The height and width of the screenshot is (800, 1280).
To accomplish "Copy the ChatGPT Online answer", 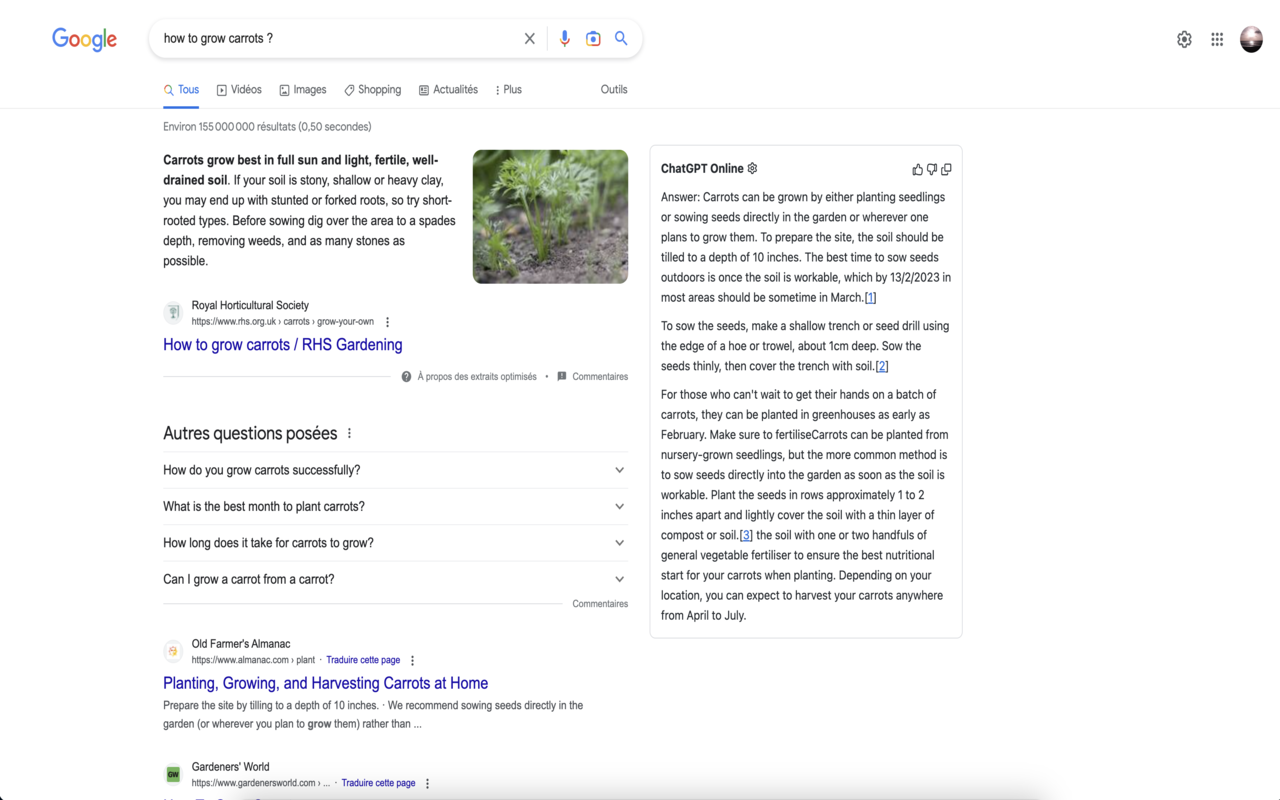I will [946, 169].
